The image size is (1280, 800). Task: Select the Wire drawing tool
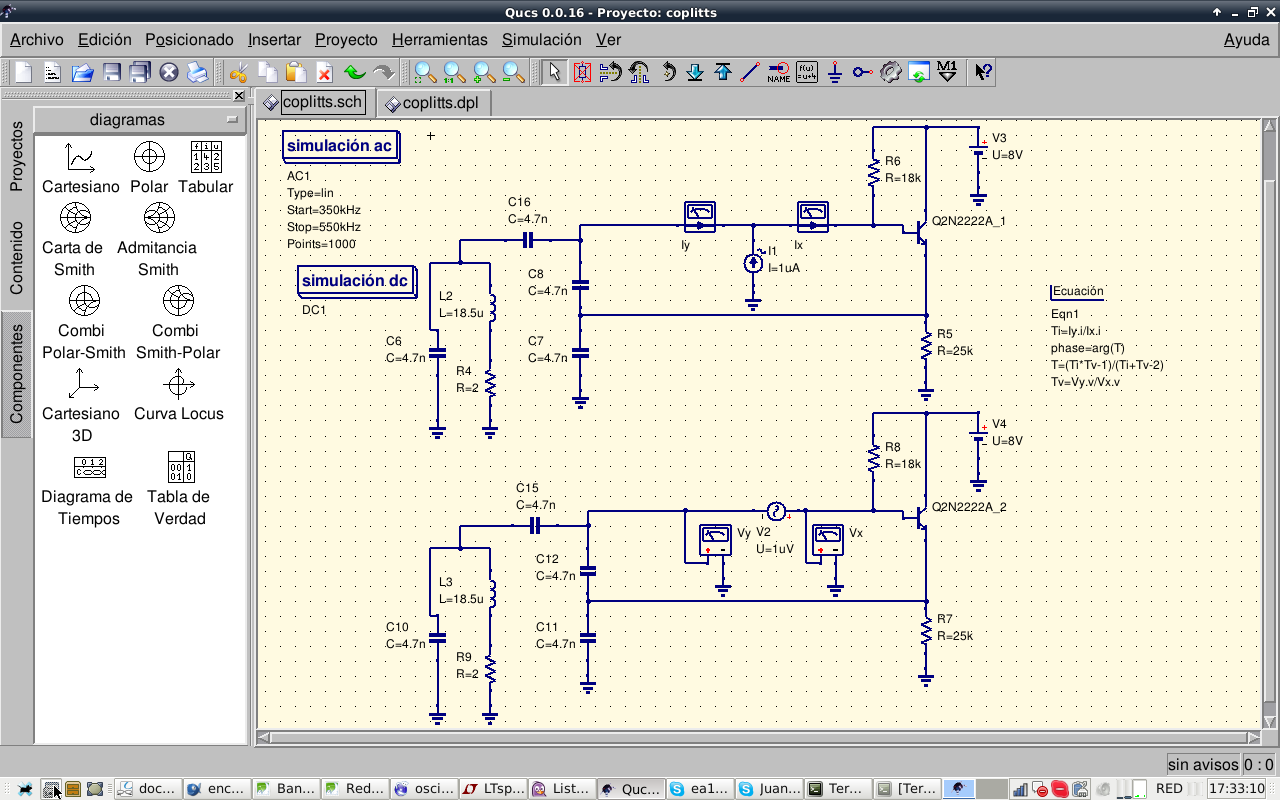pyautogui.click(x=750, y=72)
